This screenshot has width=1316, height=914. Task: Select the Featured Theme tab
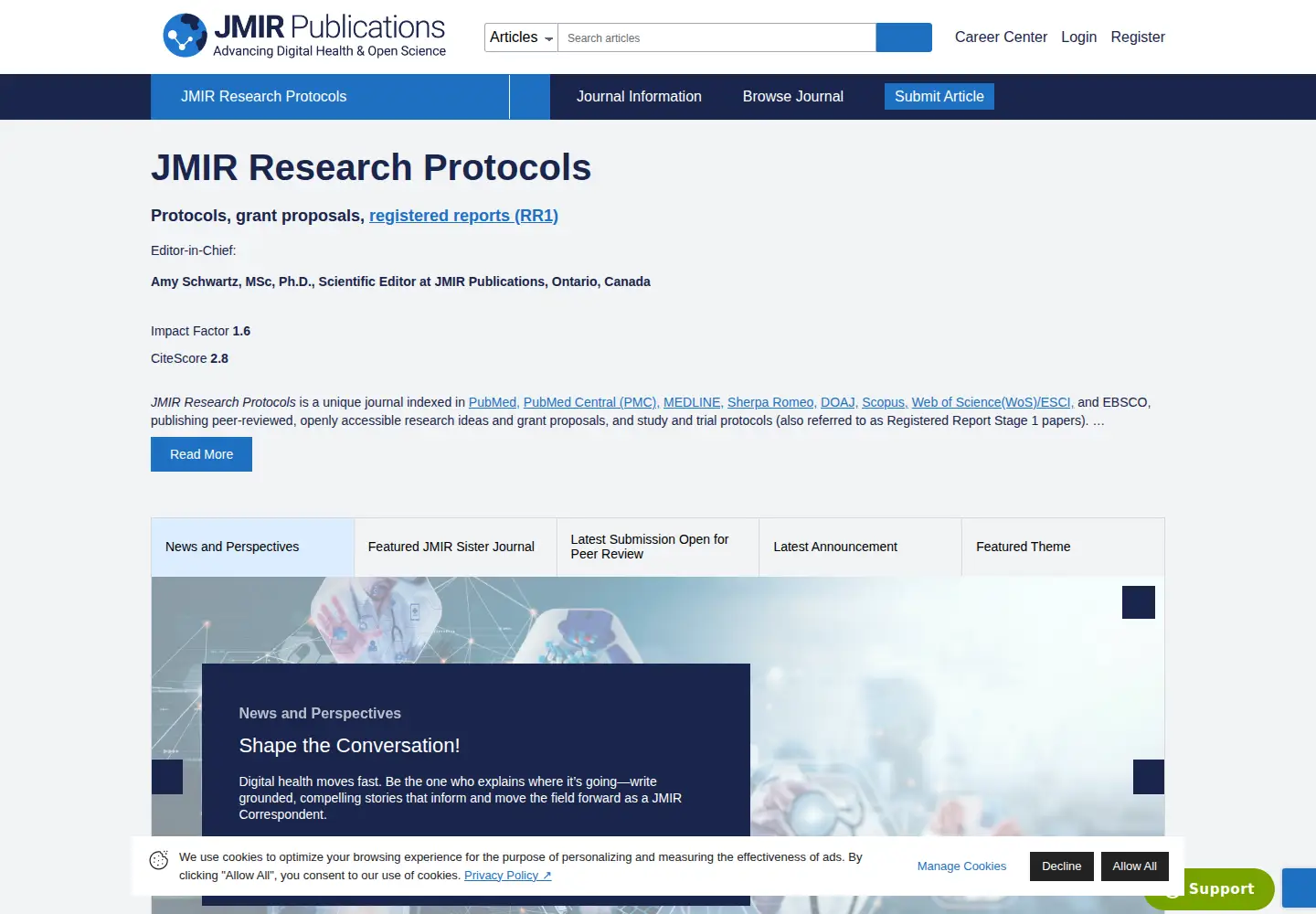[1063, 547]
